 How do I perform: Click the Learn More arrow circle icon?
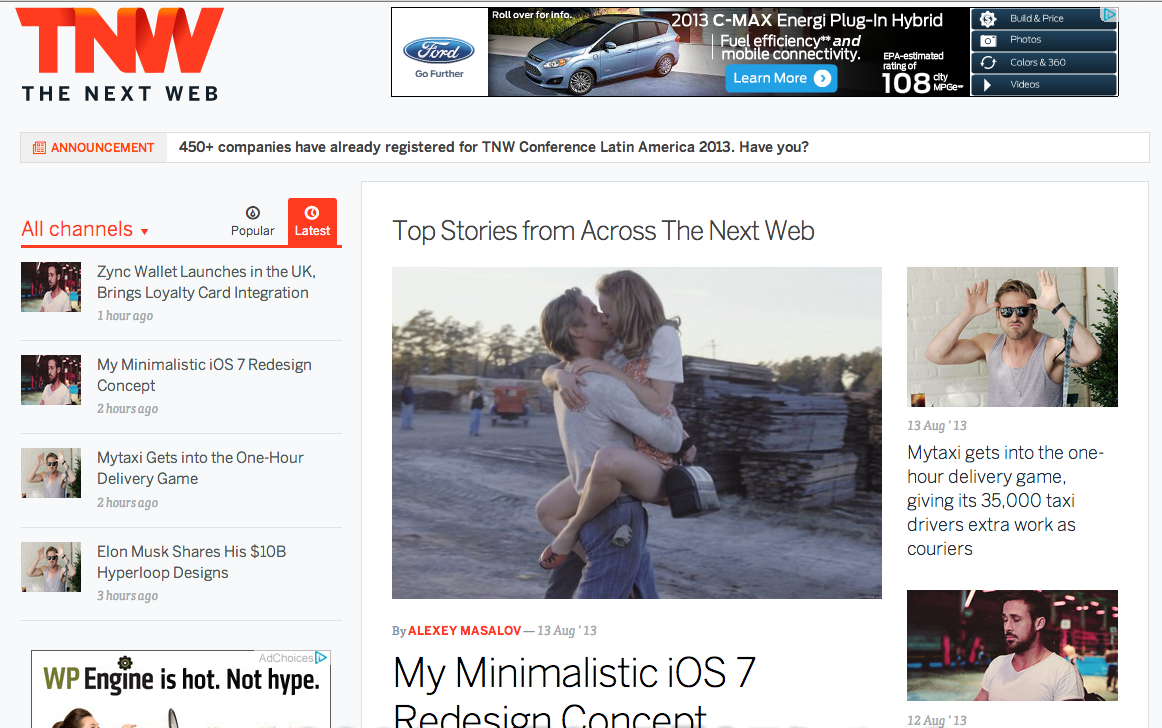(x=823, y=79)
